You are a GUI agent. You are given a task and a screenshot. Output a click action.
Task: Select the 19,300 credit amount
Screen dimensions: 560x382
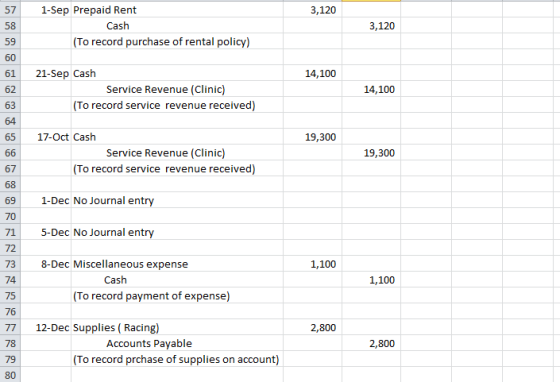coord(371,153)
